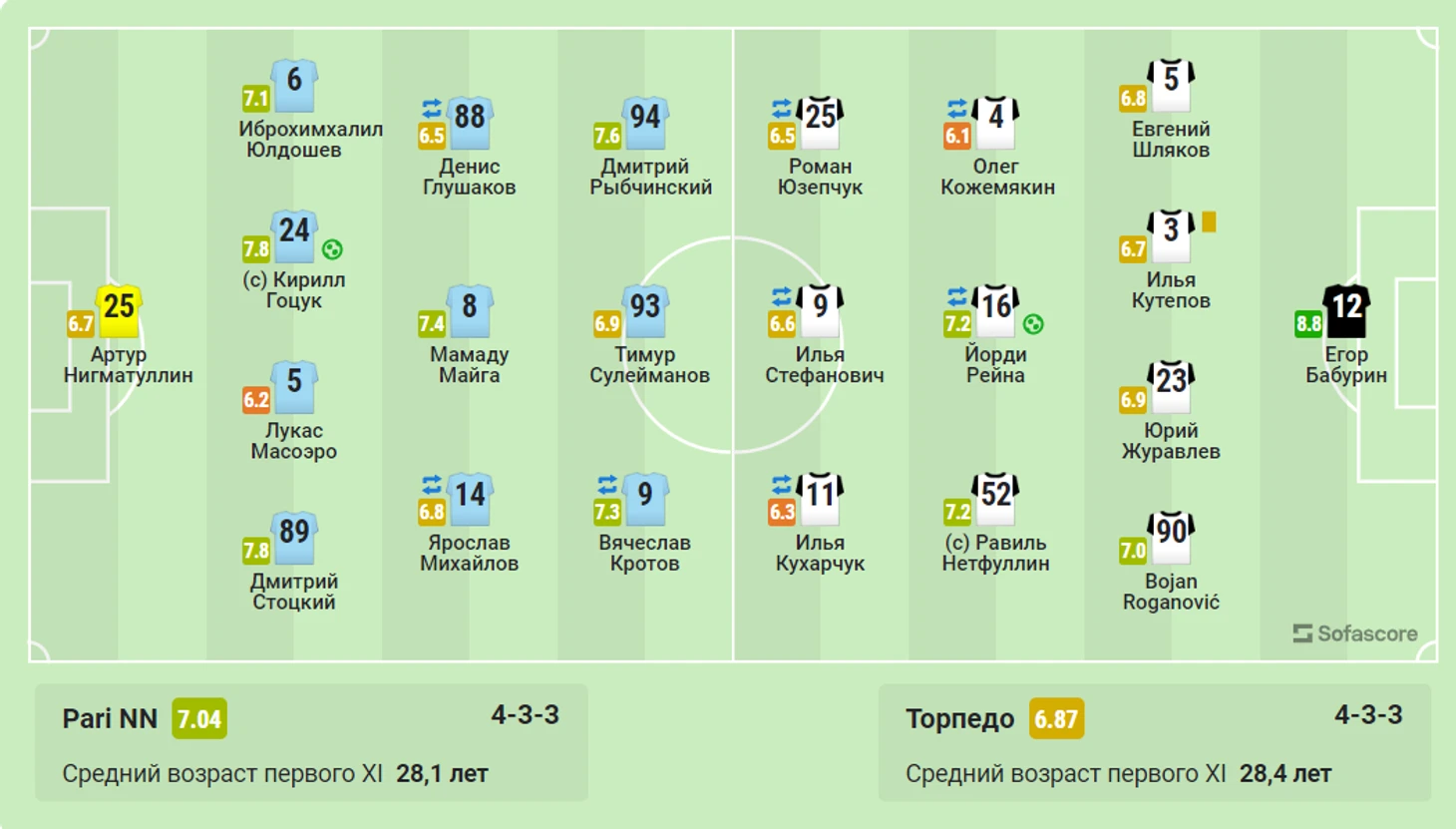Click the goal icon beside Кирилл Гоцук

pyautogui.click(x=333, y=249)
